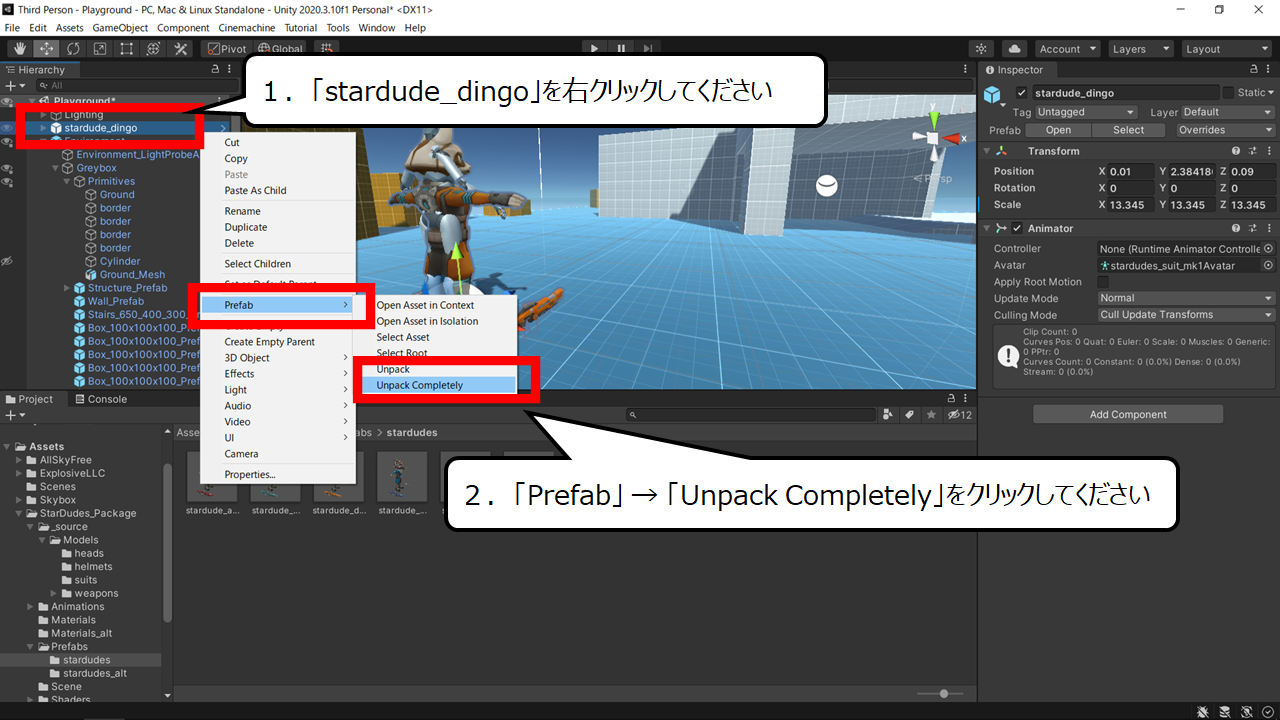1280x720 pixels.
Task: Search by label icon in Project panel
Action: coord(910,414)
